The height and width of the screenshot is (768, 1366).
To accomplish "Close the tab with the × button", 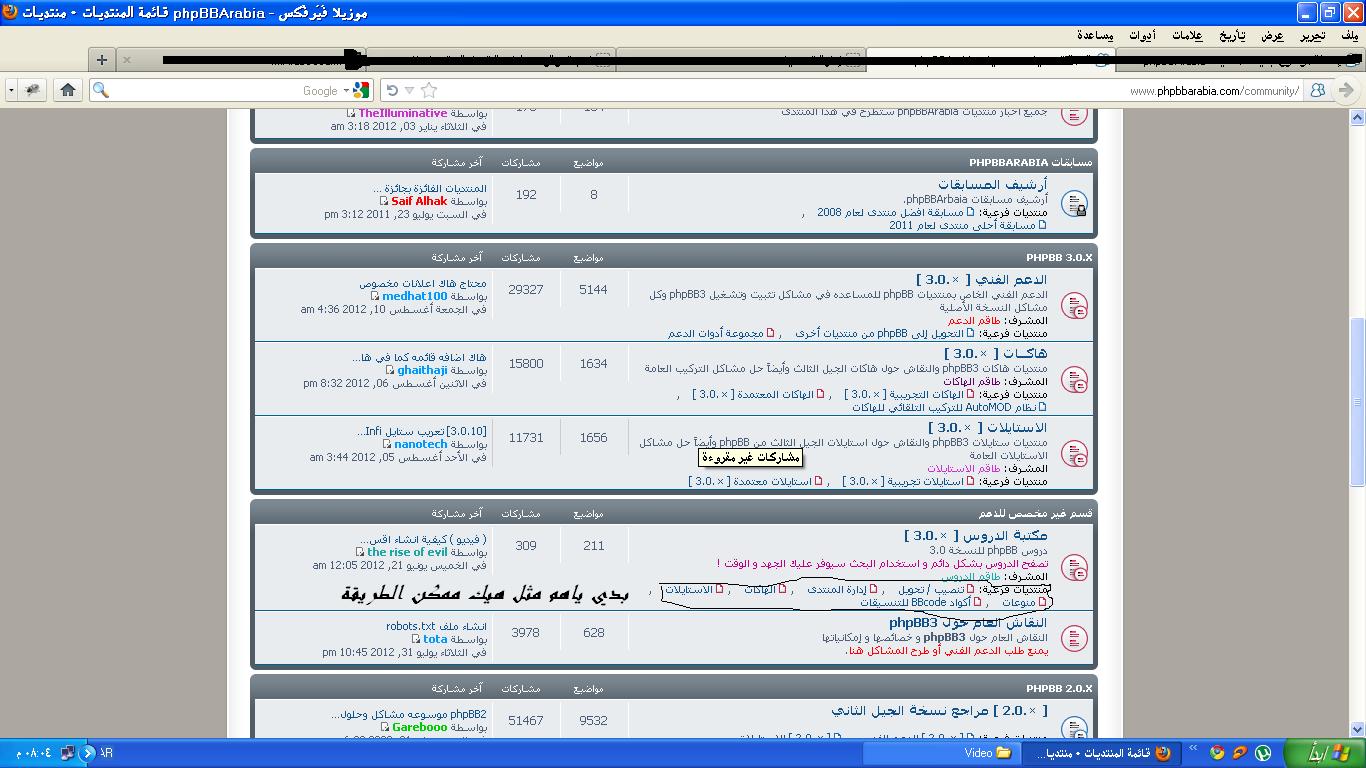I will pyautogui.click(x=127, y=60).
